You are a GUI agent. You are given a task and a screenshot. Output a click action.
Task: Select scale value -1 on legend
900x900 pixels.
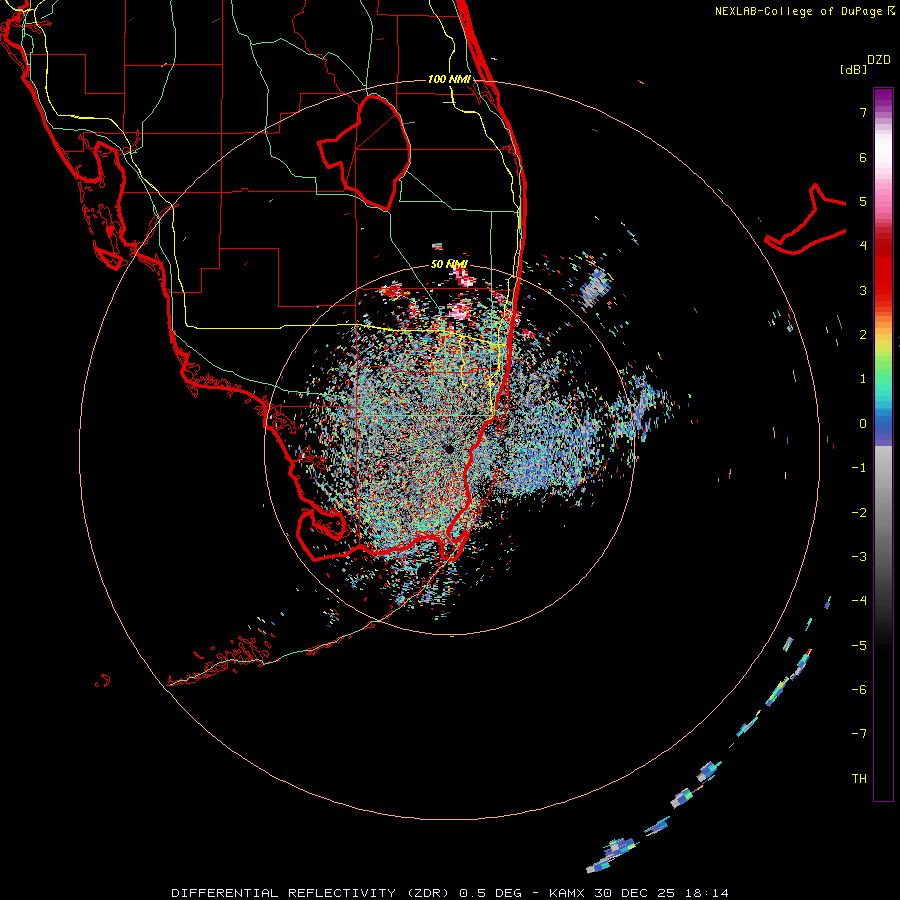pyautogui.click(x=859, y=468)
